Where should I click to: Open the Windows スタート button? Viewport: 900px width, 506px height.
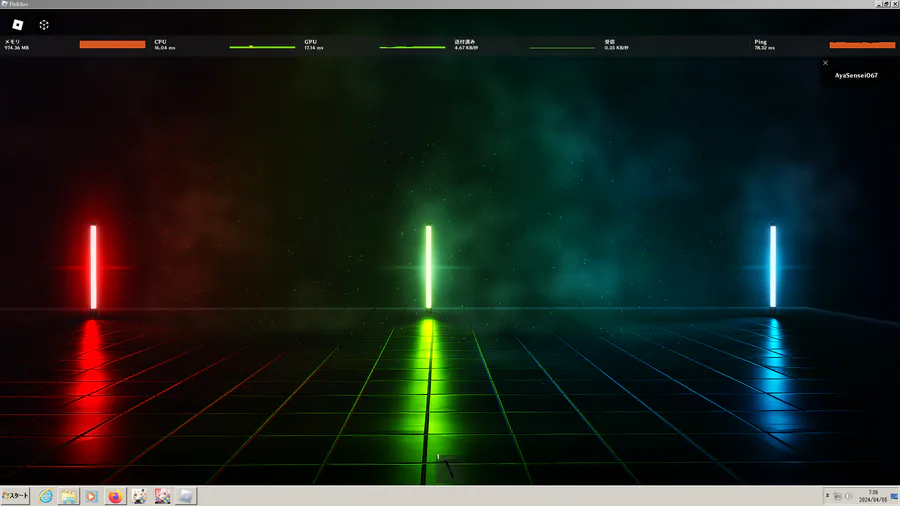point(15,496)
